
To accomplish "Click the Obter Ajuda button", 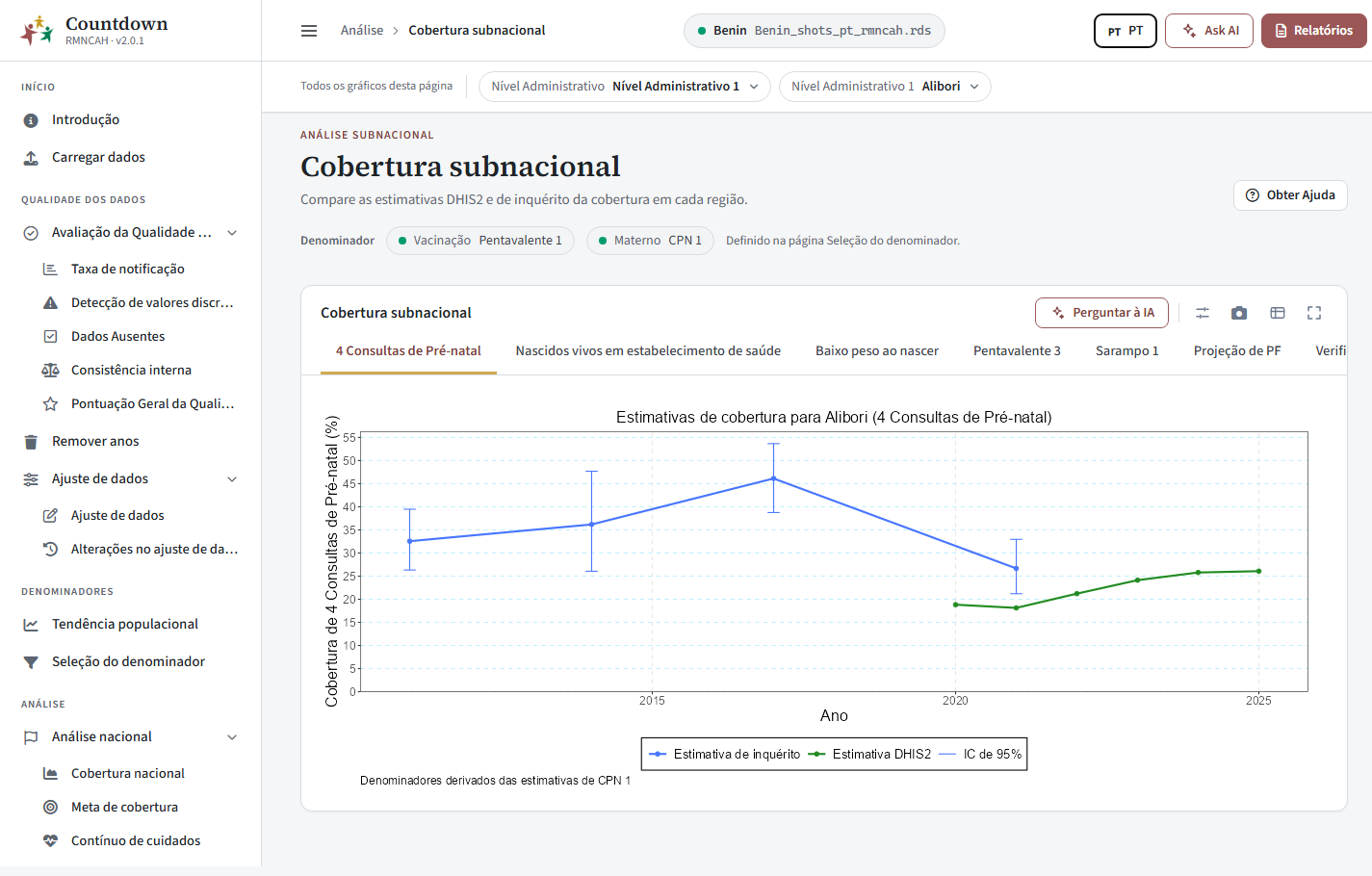I will (x=1290, y=195).
